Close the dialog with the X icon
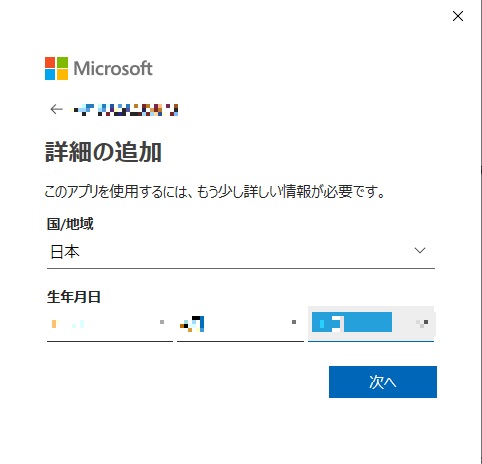 pyautogui.click(x=458, y=16)
